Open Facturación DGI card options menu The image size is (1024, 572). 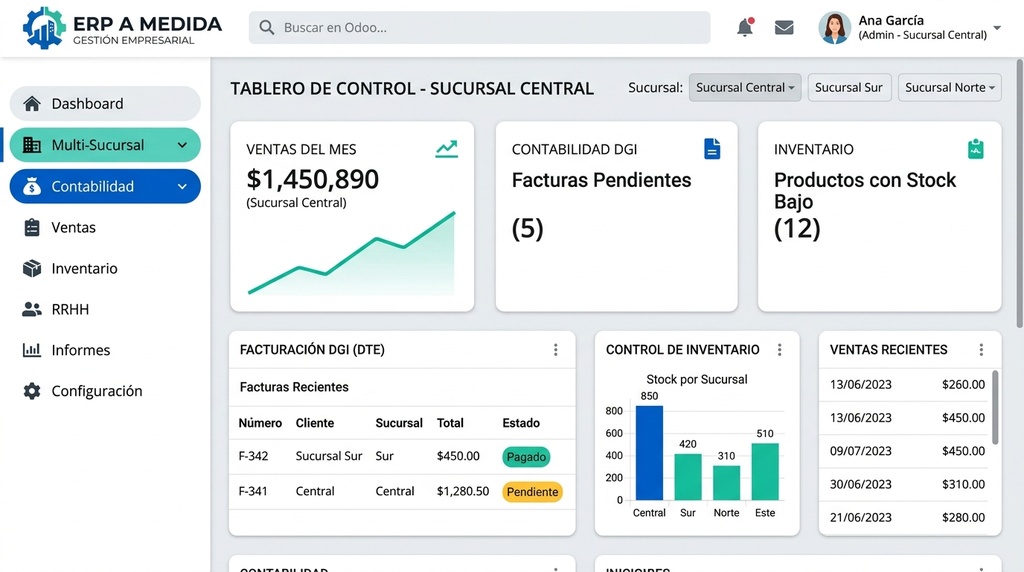point(556,350)
